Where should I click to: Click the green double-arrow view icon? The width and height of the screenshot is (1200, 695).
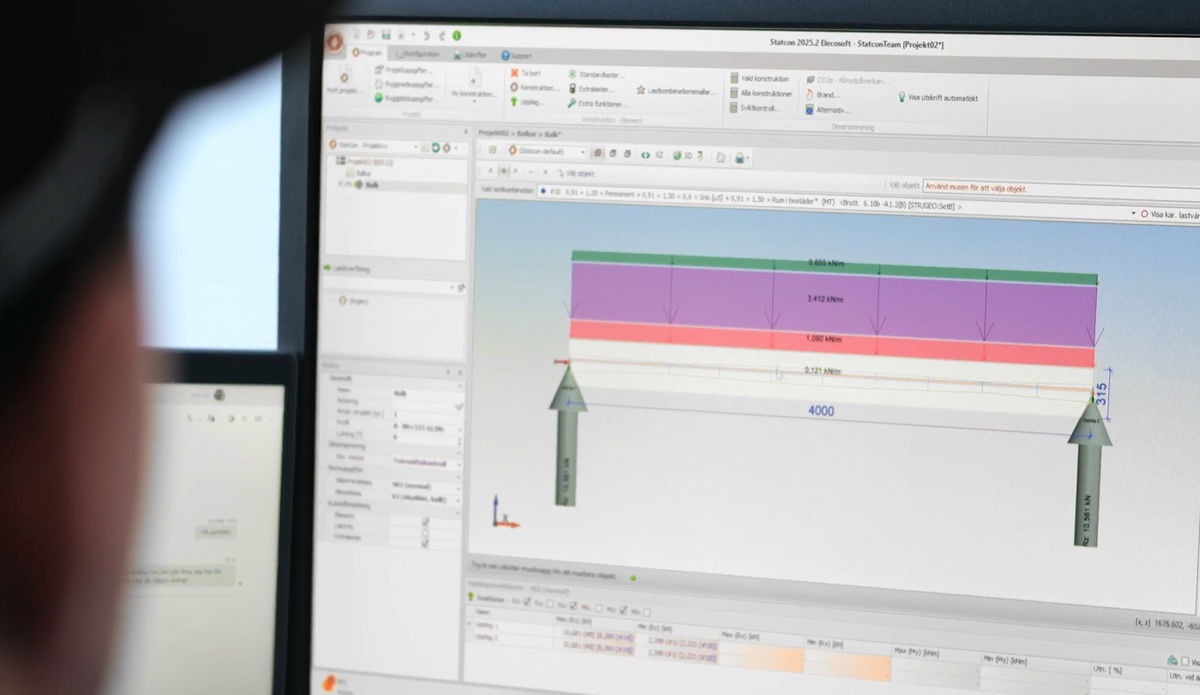click(x=644, y=155)
